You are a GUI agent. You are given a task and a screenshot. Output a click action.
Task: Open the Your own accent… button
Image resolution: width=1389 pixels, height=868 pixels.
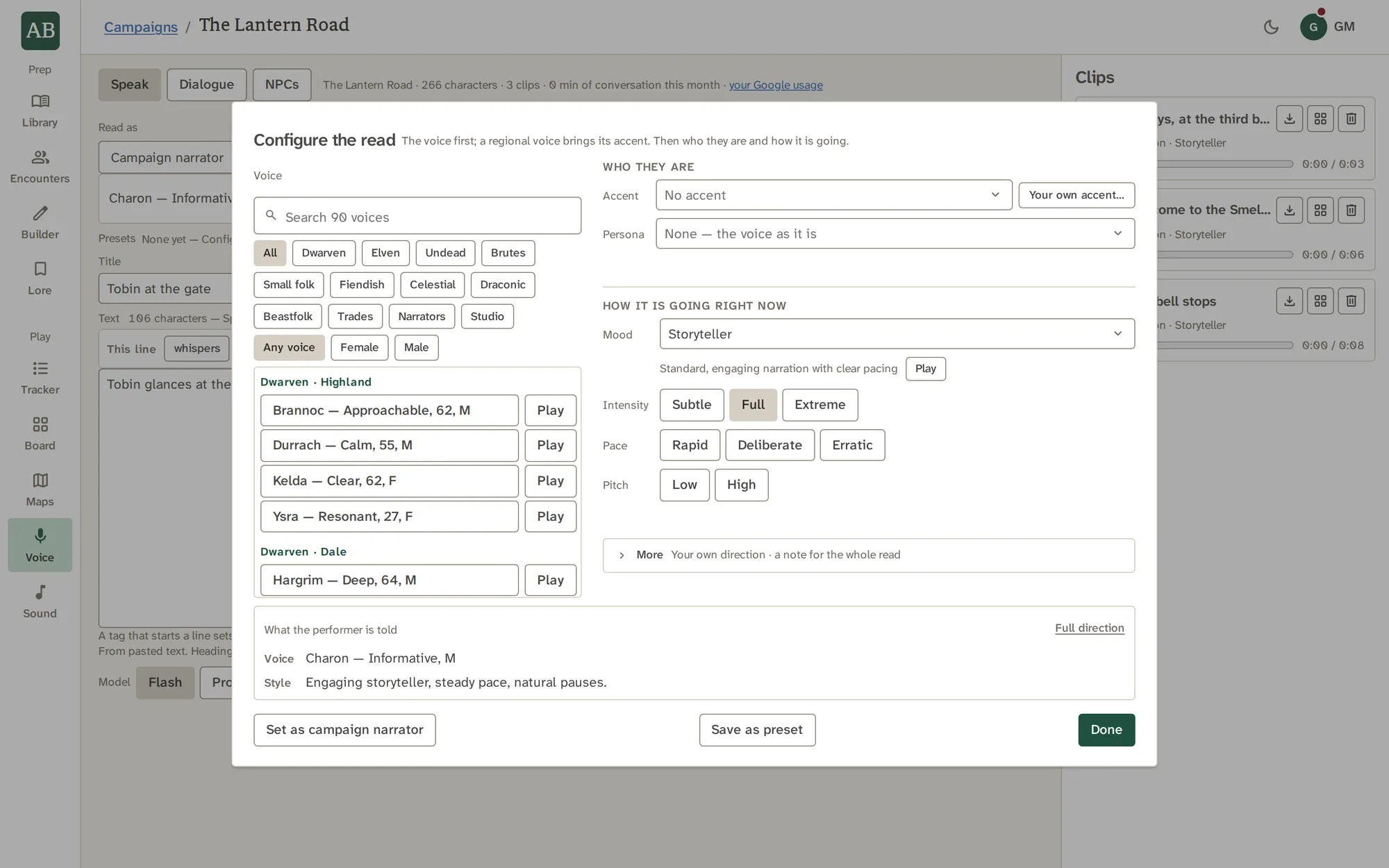point(1076,195)
